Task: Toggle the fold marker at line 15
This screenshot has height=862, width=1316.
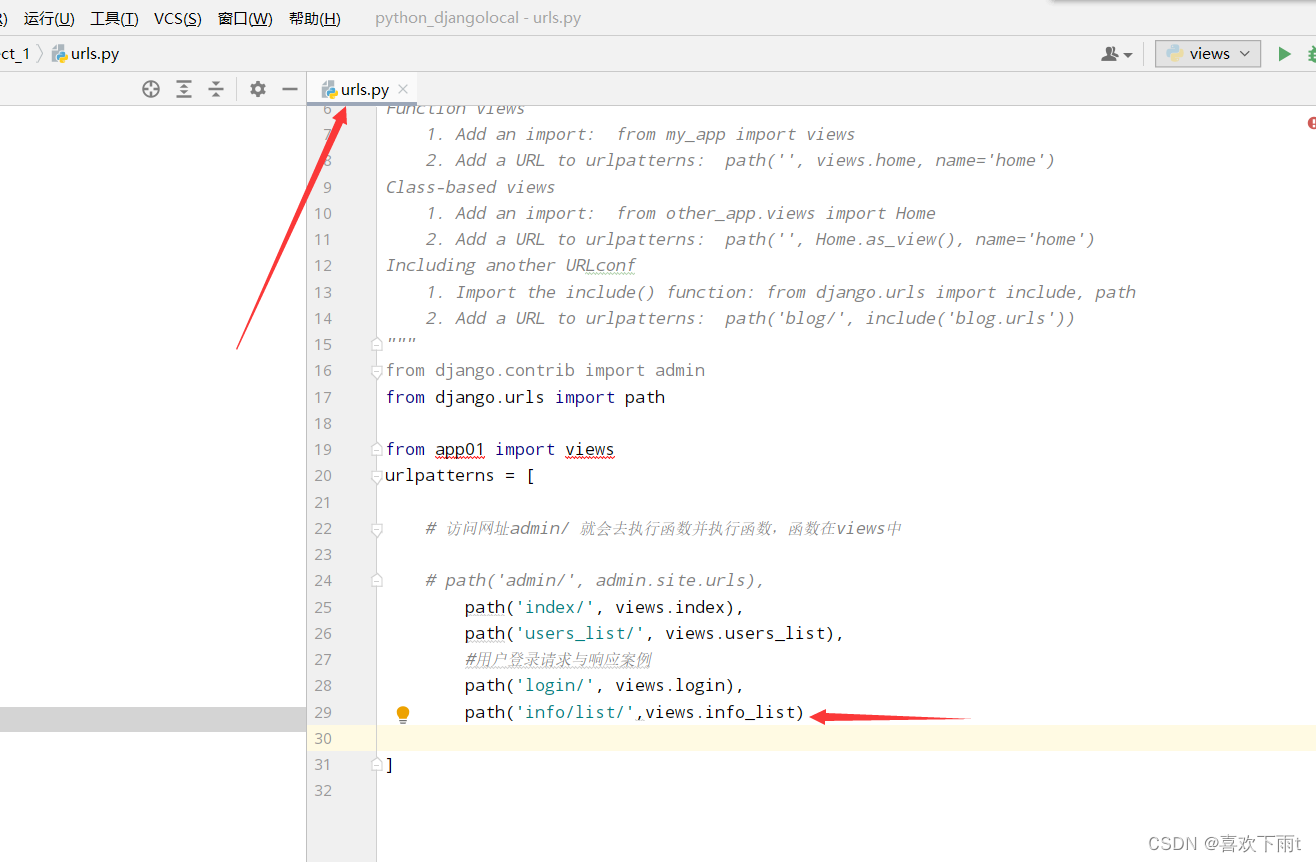Action: [376, 344]
